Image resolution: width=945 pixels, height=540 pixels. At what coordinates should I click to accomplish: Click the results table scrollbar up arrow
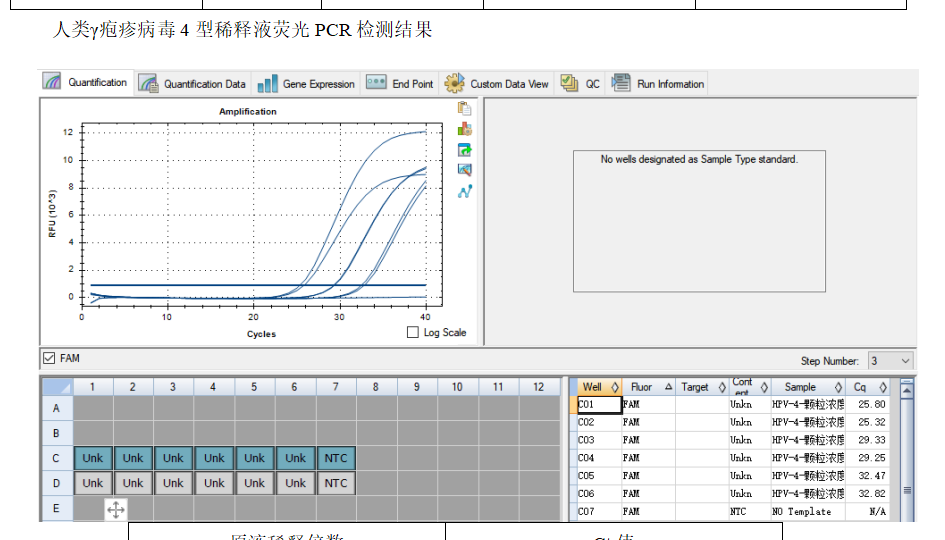point(906,390)
